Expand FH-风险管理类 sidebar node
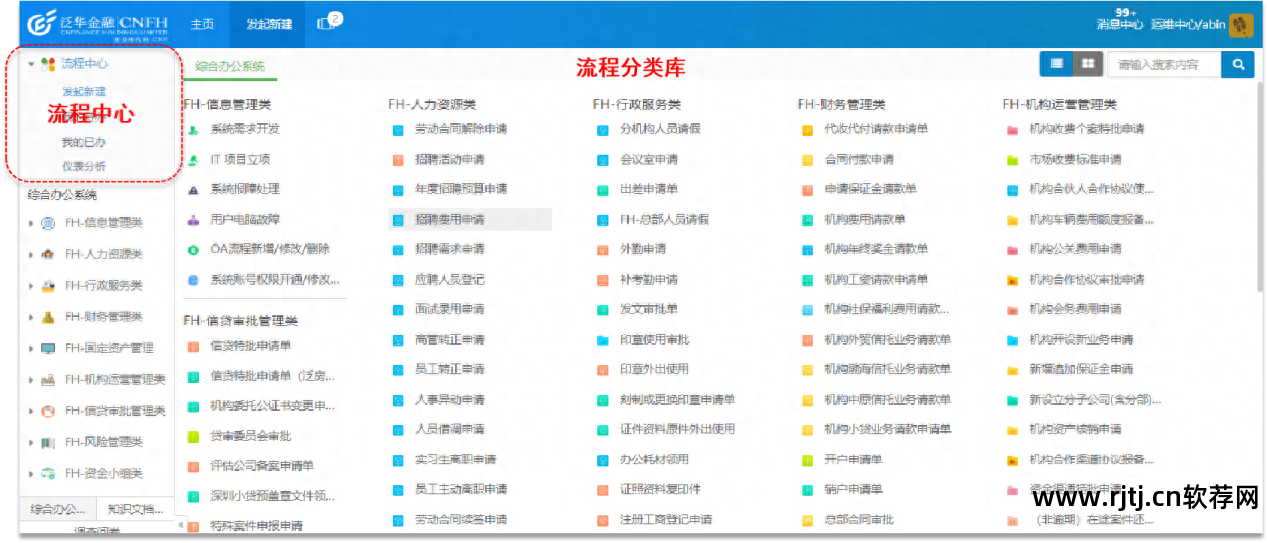 31,442
